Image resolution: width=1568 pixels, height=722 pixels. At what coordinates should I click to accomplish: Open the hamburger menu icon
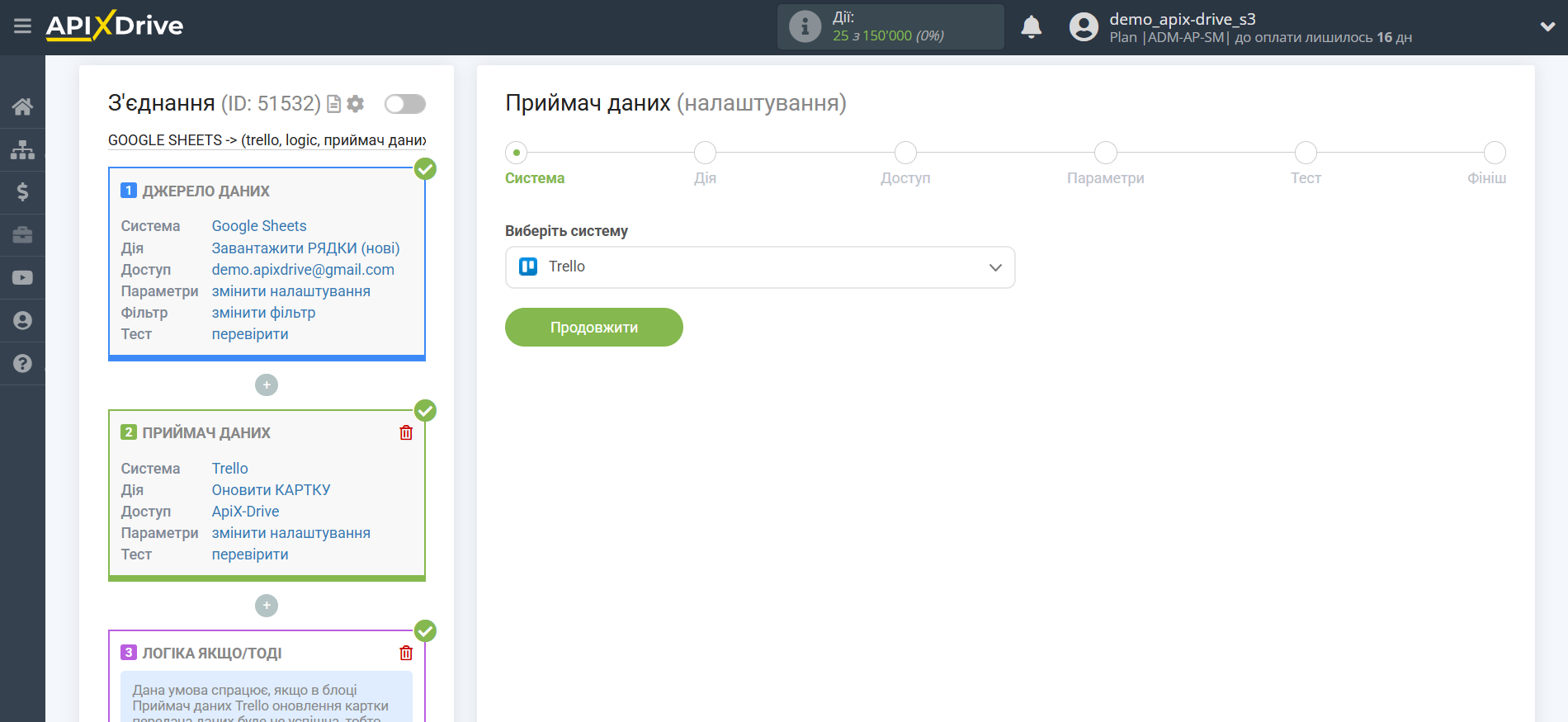point(22,26)
